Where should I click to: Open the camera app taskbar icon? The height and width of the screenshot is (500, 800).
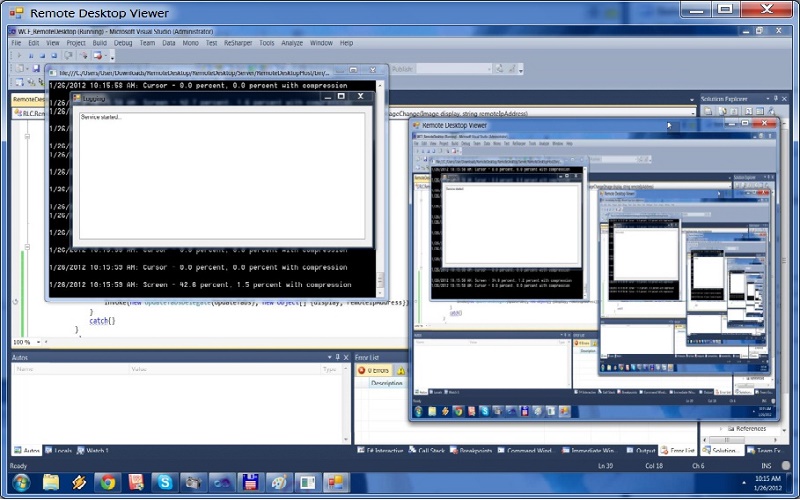click(x=193, y=482)
